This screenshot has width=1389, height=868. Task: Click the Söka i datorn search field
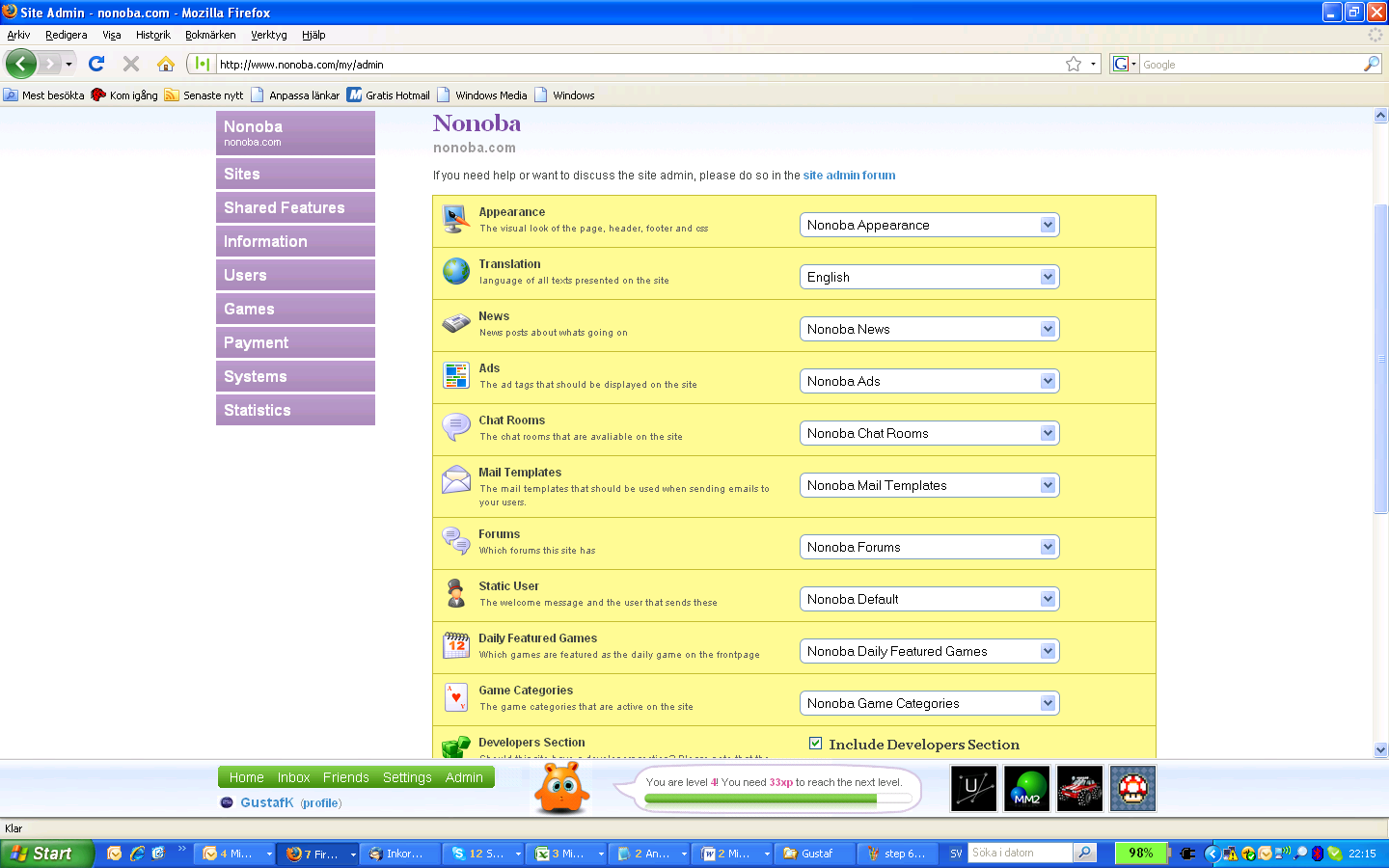[1020, 853]
